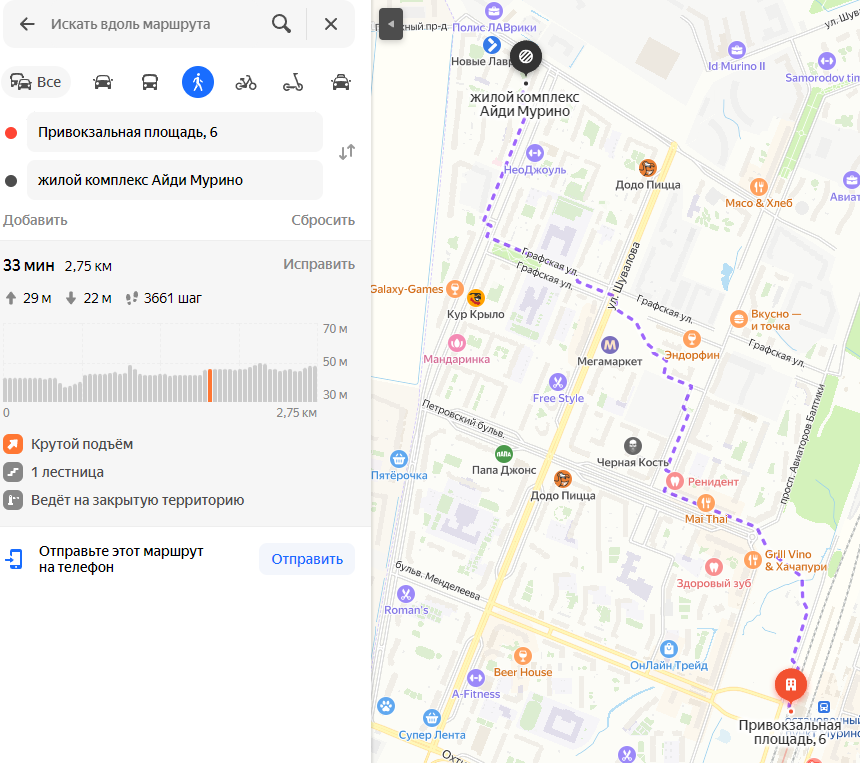This screenshot has height=763, width=860.
Task: Edit start point 'Привокзальная площадь, 6'
Action: click(x=175, y=132)
